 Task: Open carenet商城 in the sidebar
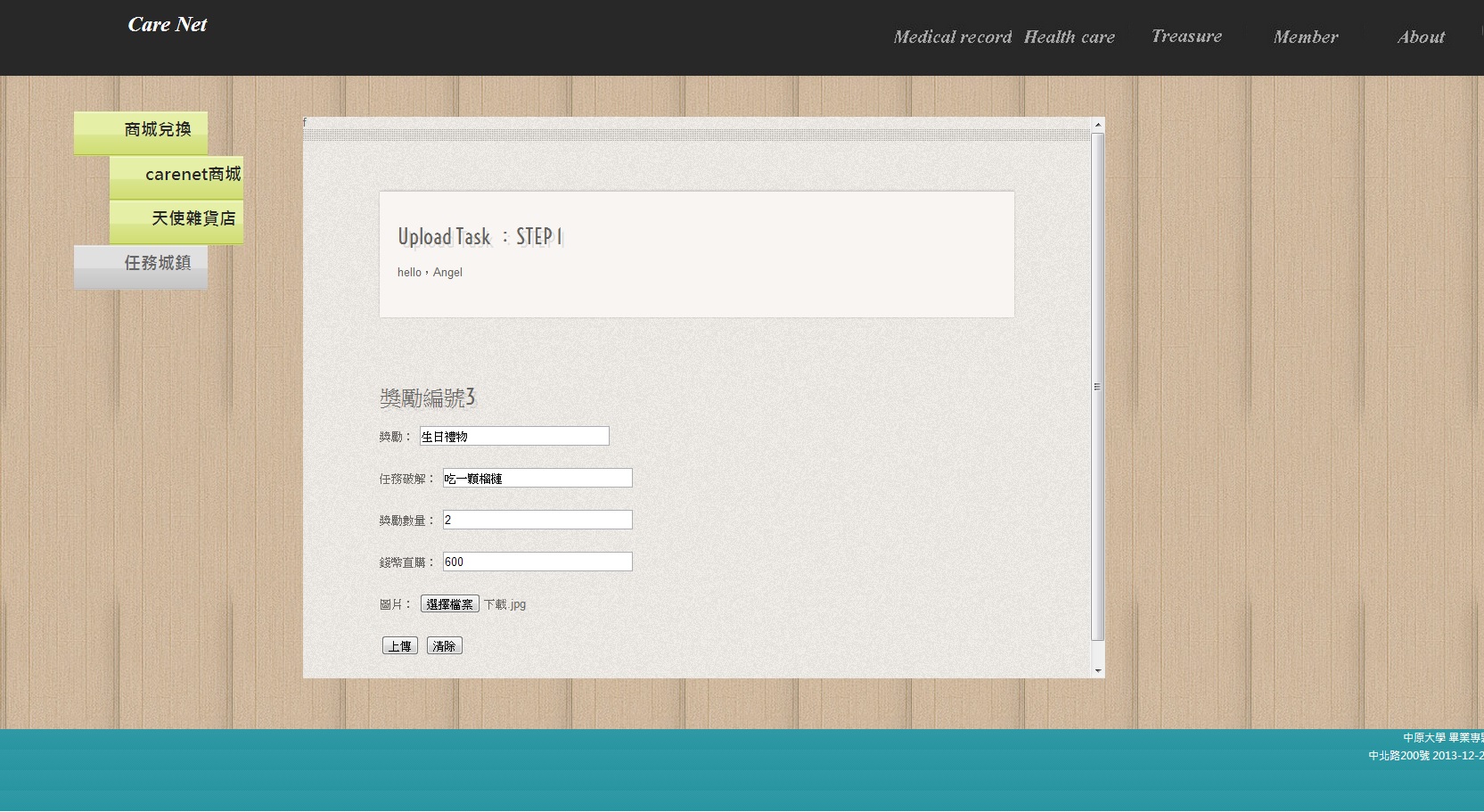pyautogui.click(x=176, y=176)
